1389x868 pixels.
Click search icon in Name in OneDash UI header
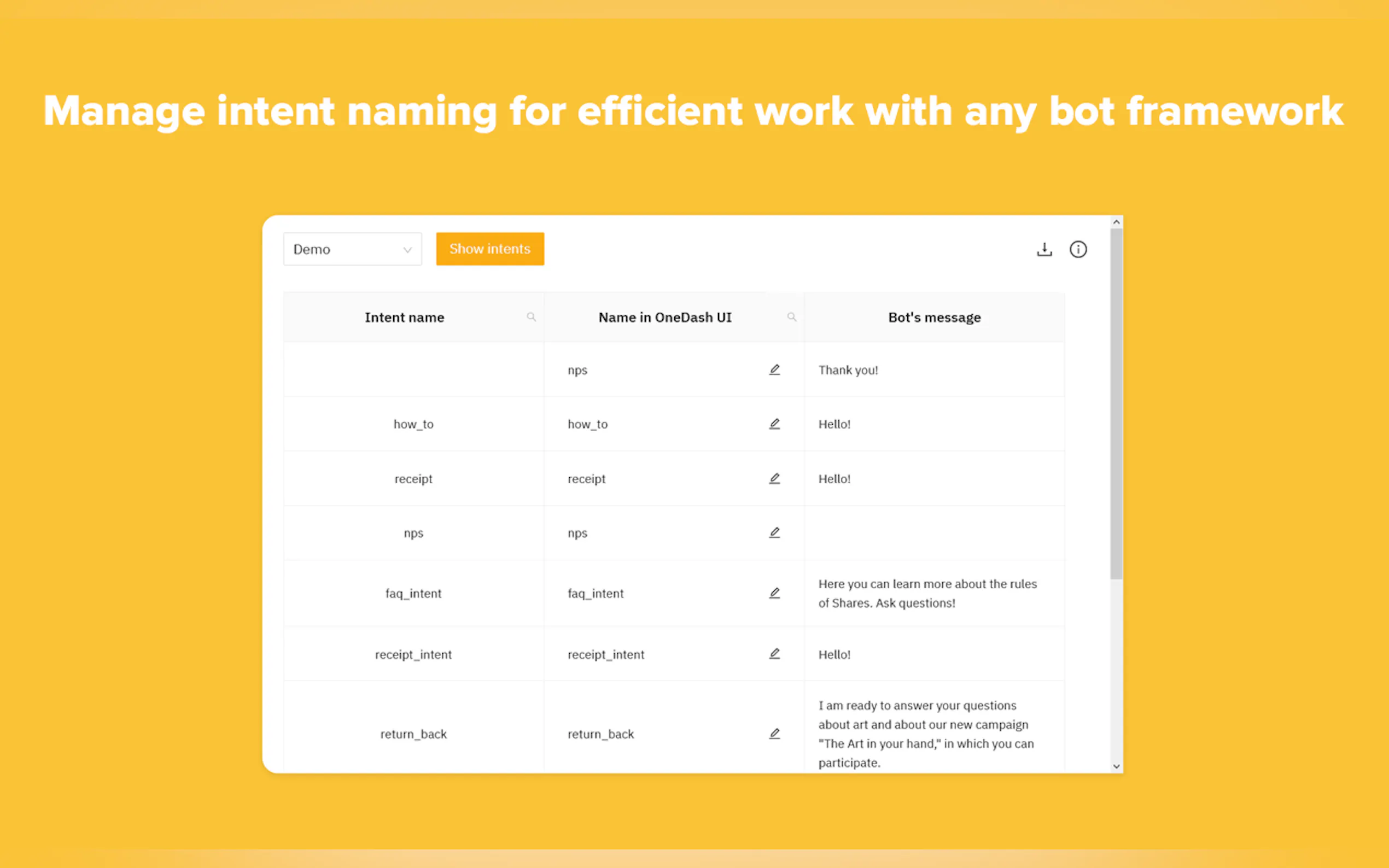[791, 317]
